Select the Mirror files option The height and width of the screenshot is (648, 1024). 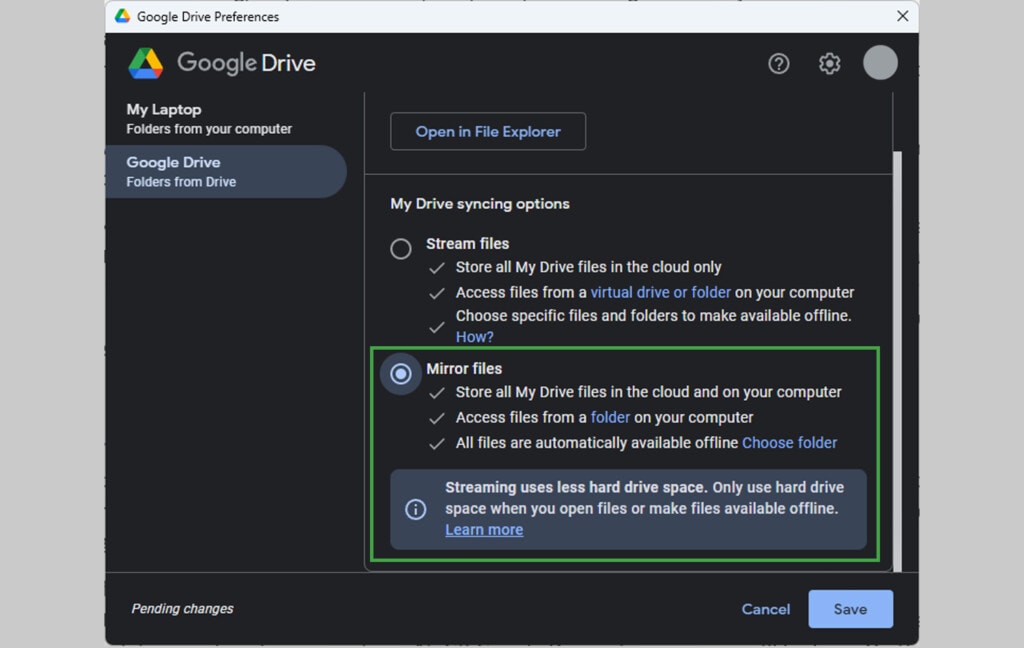pos(401,373)
